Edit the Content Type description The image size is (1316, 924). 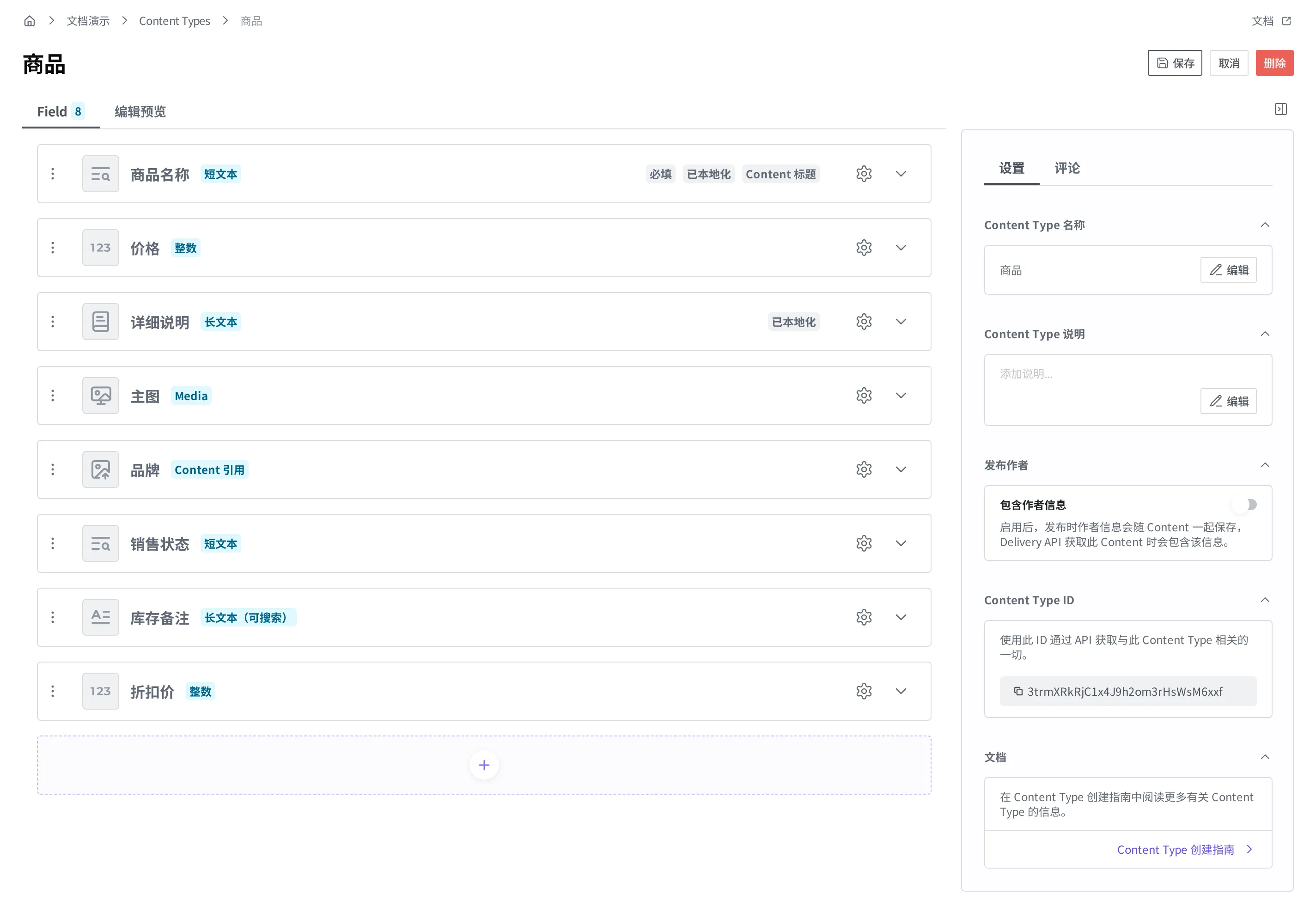[x=1228, y=401]
